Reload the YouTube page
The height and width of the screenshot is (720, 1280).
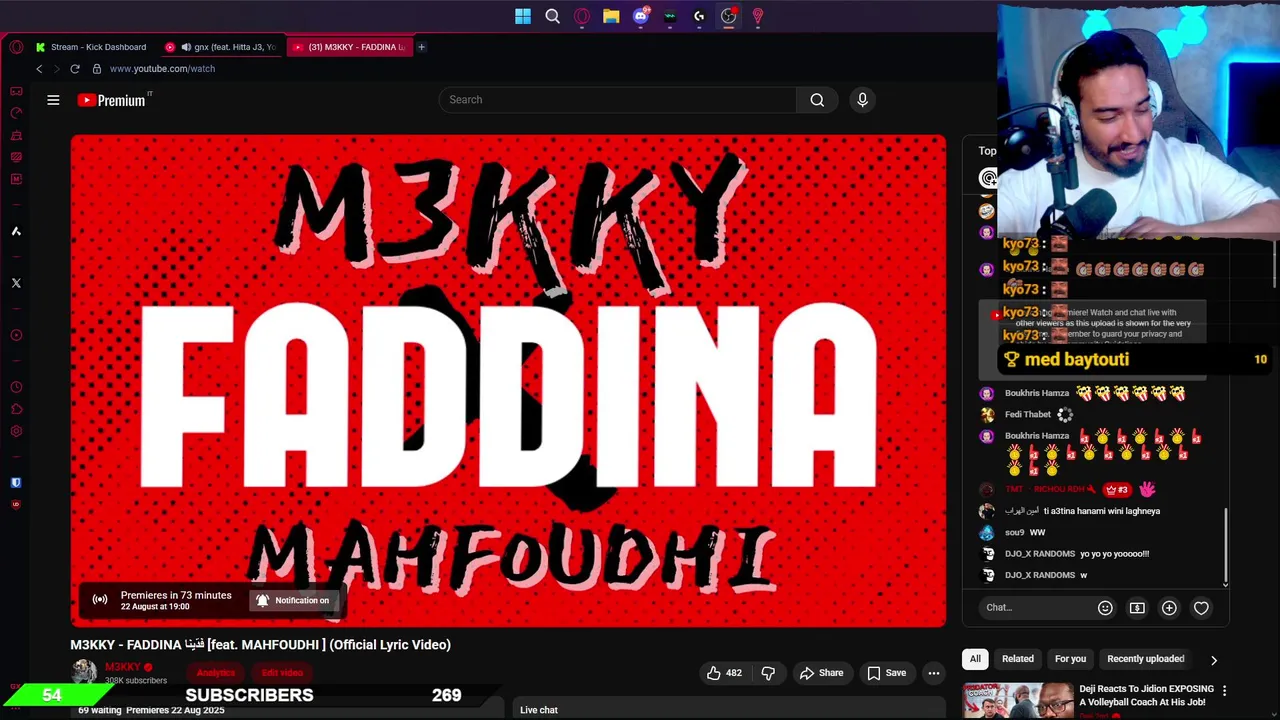pyautogui.click(x=75, y=69)
